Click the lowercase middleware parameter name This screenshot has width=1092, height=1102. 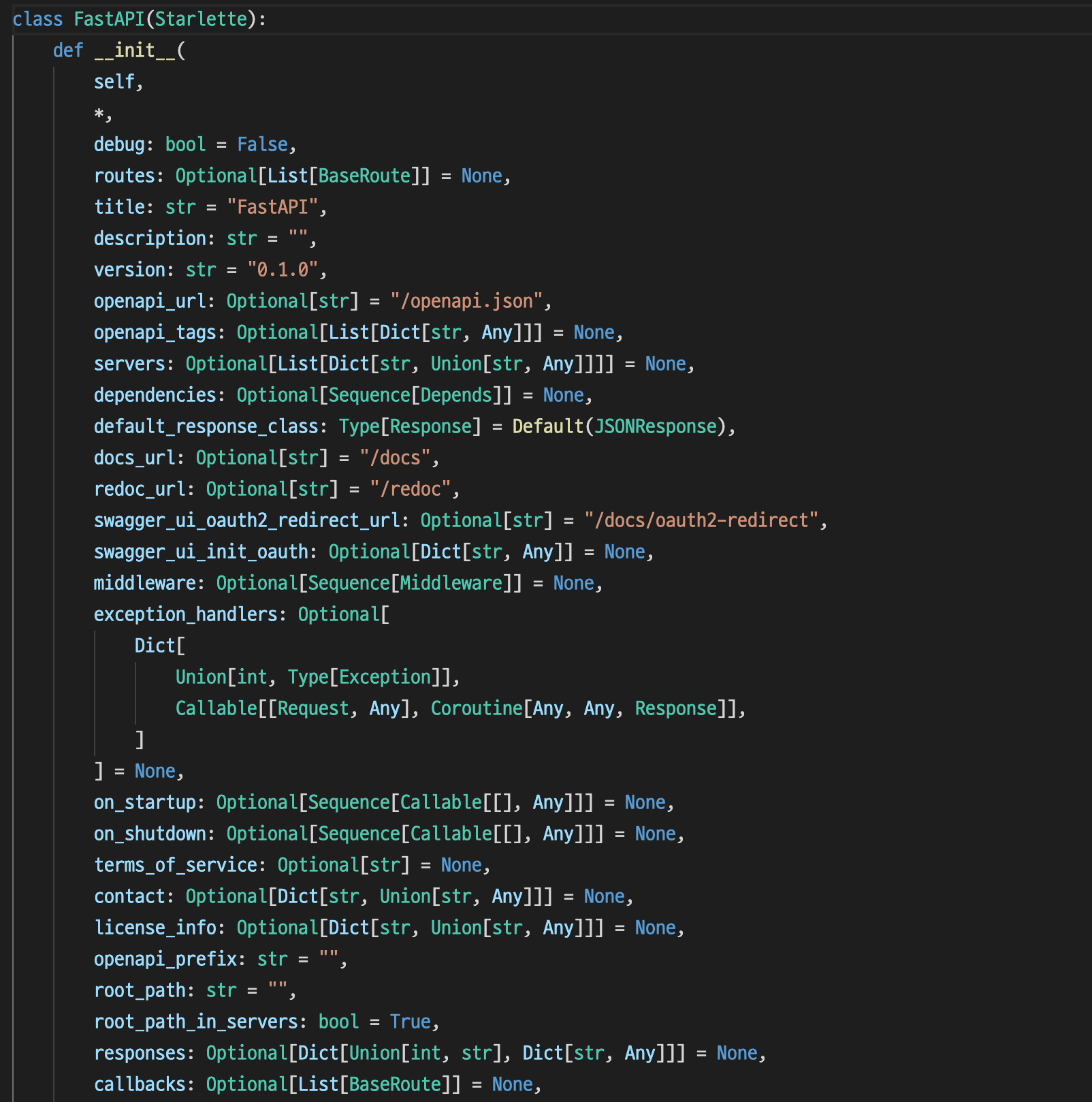145,583
